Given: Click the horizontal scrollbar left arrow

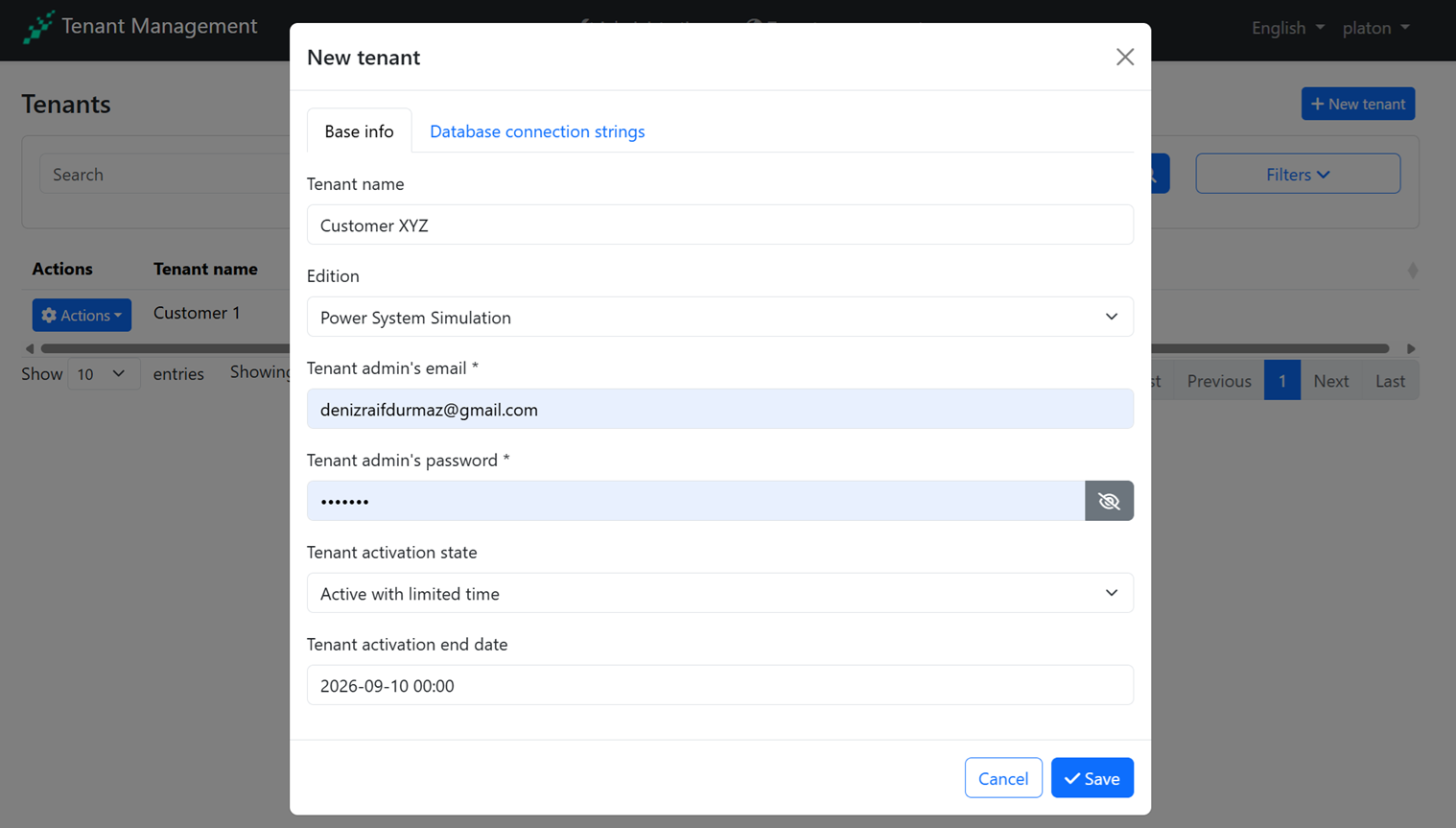Looking at the screenshot, I should point(30,348).
